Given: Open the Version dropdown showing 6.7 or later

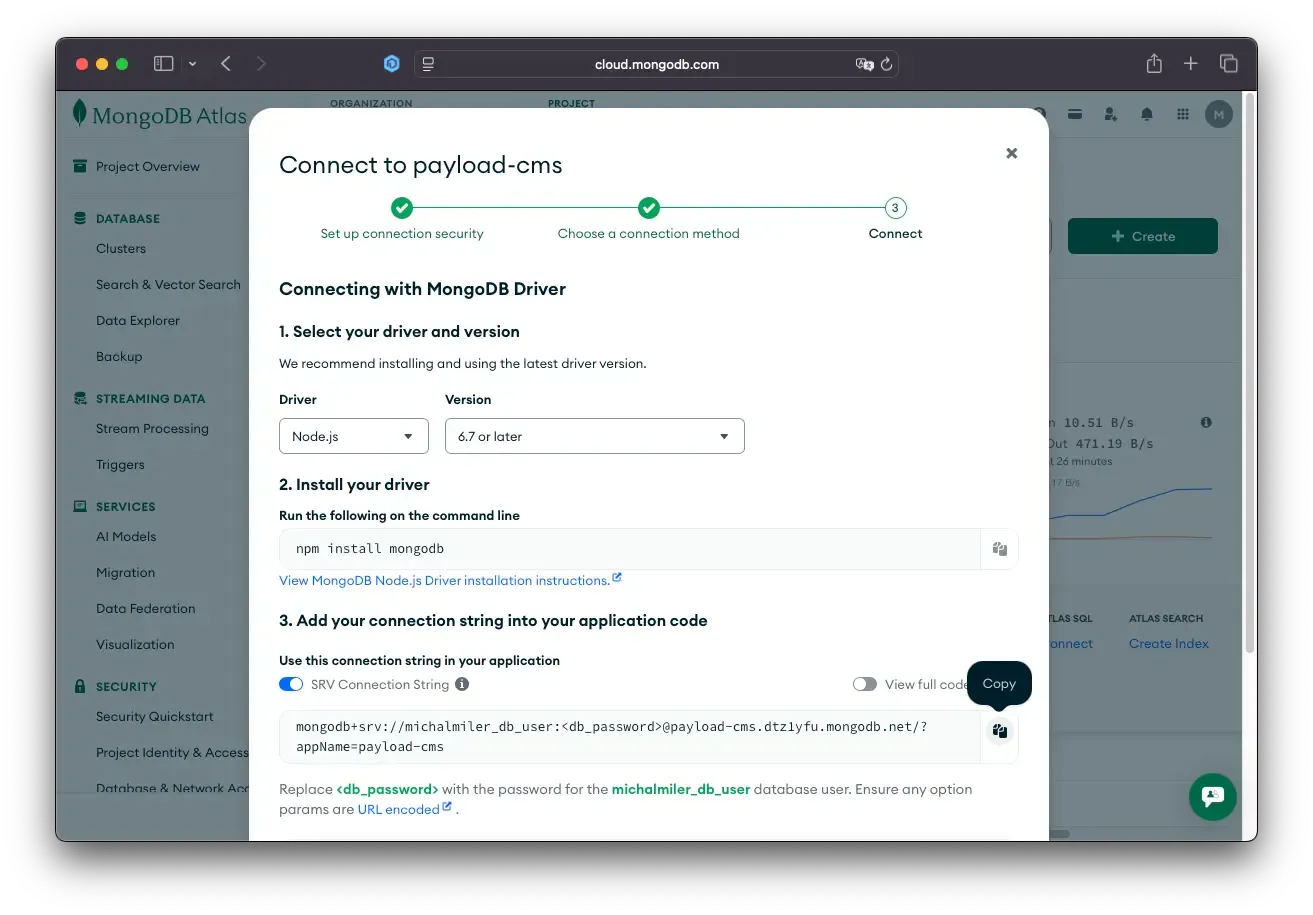Looking at the screenshot, I should coord(595,436).
